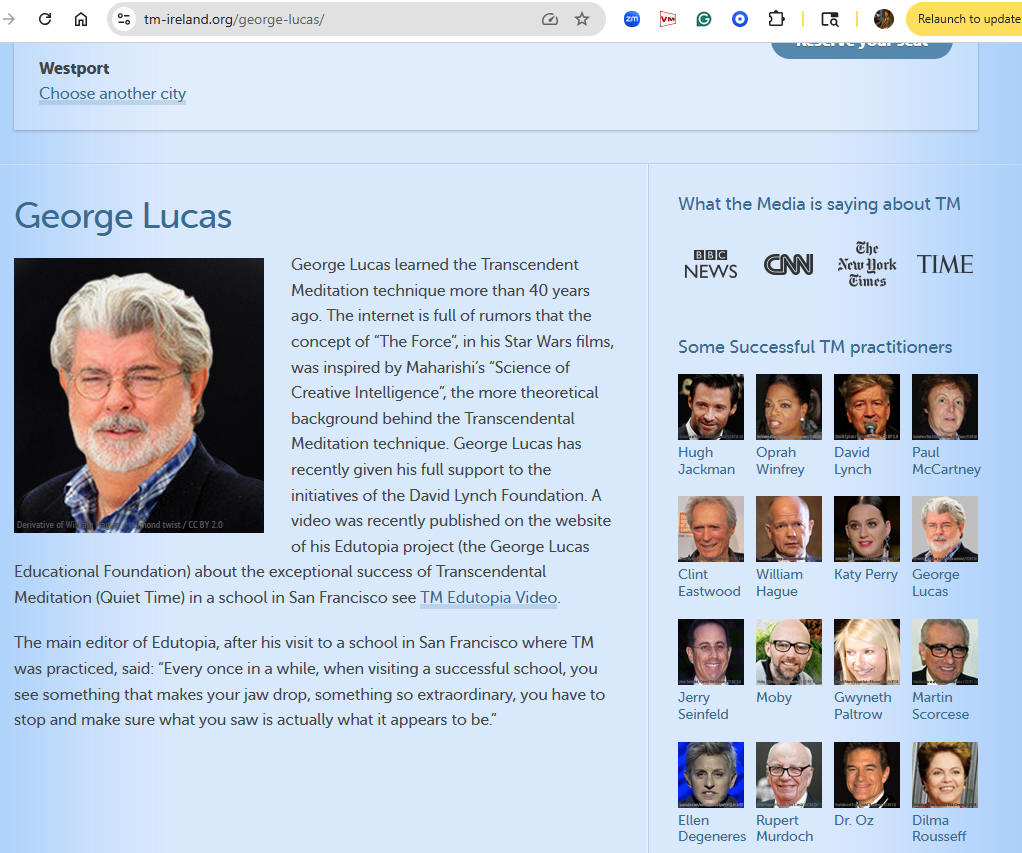The height and width of the screenshot is (853, 1022).
Task: Click The New York Times logo
Action: [867, 264]
